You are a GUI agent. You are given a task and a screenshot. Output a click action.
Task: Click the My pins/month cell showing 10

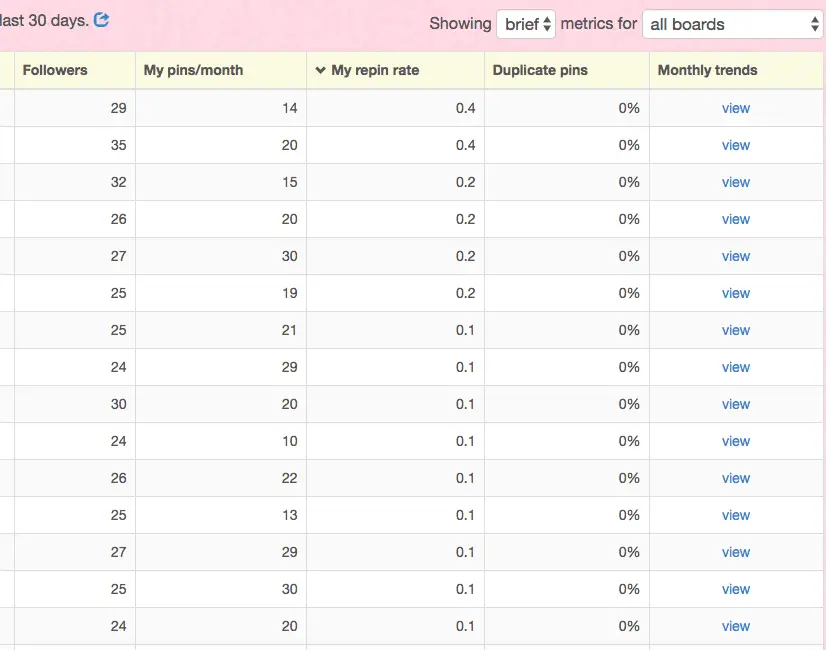[x=221, y=441]
